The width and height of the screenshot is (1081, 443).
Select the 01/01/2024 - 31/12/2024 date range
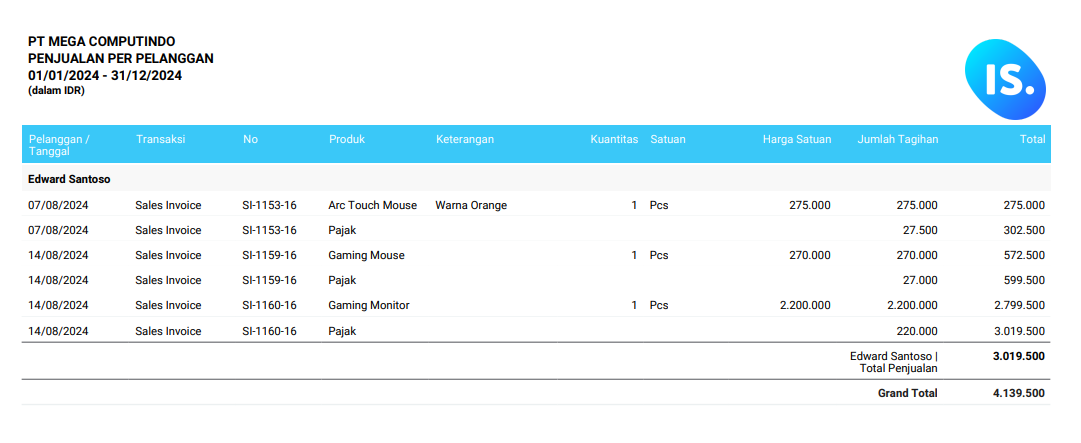(105, 75)
